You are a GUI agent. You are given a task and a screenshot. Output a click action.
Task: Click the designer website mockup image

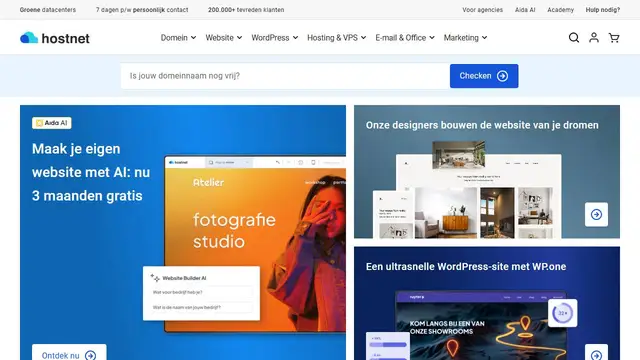467,190
